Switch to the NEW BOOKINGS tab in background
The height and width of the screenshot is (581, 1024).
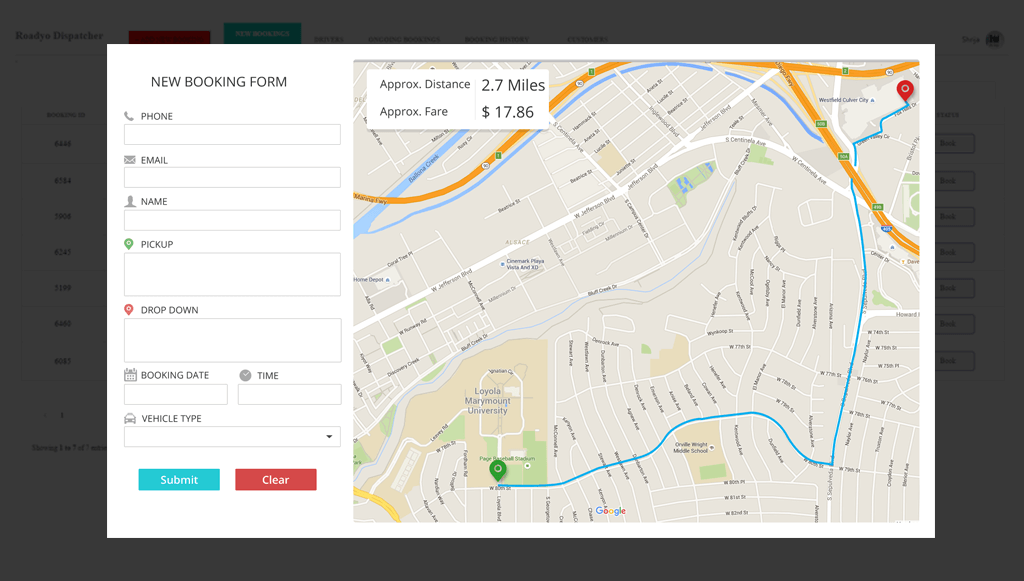262,33
